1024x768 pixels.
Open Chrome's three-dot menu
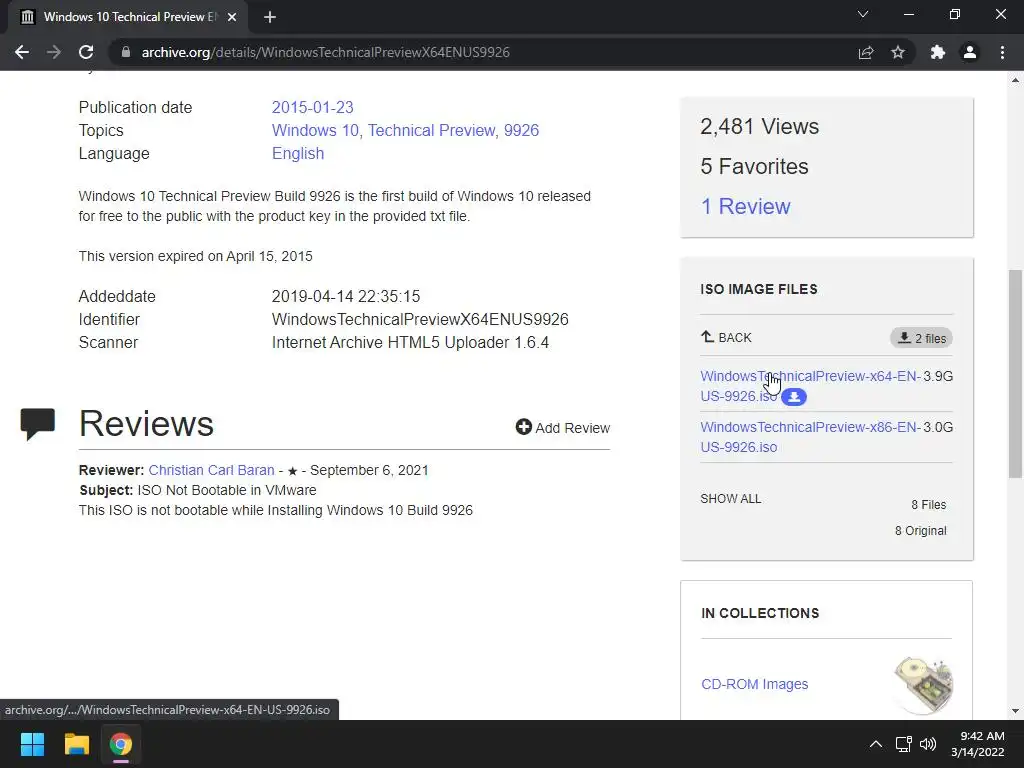[x=1002, y=52]
